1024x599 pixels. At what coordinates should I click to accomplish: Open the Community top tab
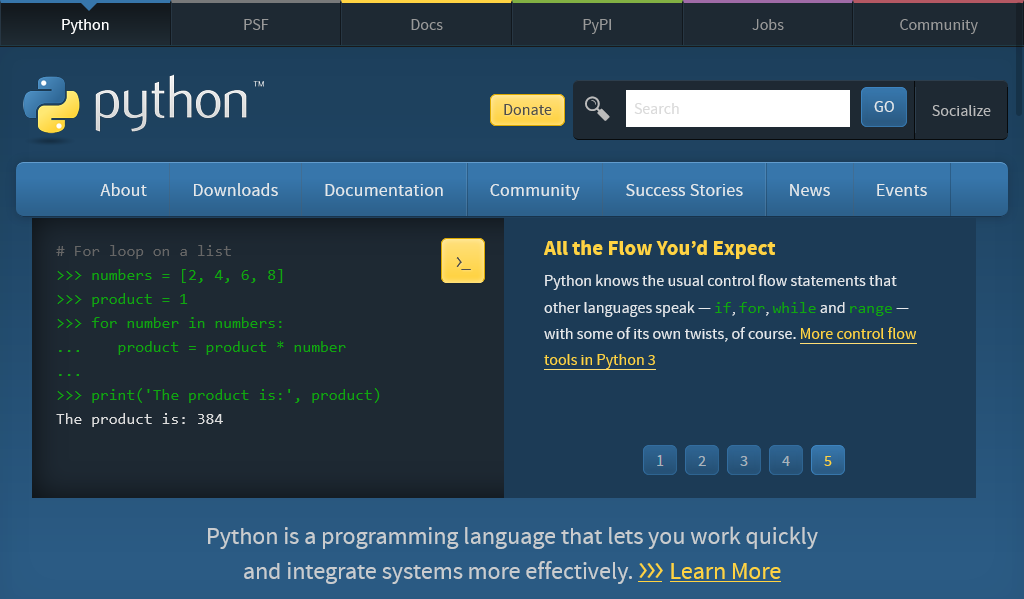[938, 25]
